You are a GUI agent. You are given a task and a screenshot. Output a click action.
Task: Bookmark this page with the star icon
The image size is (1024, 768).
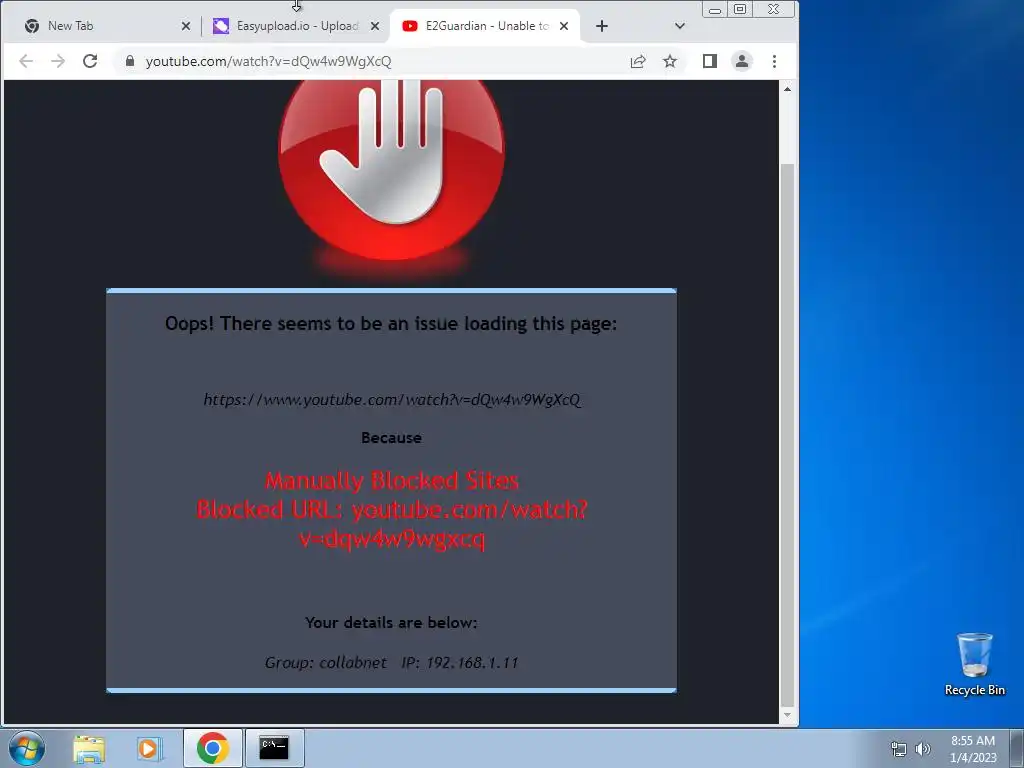[670, 61]
